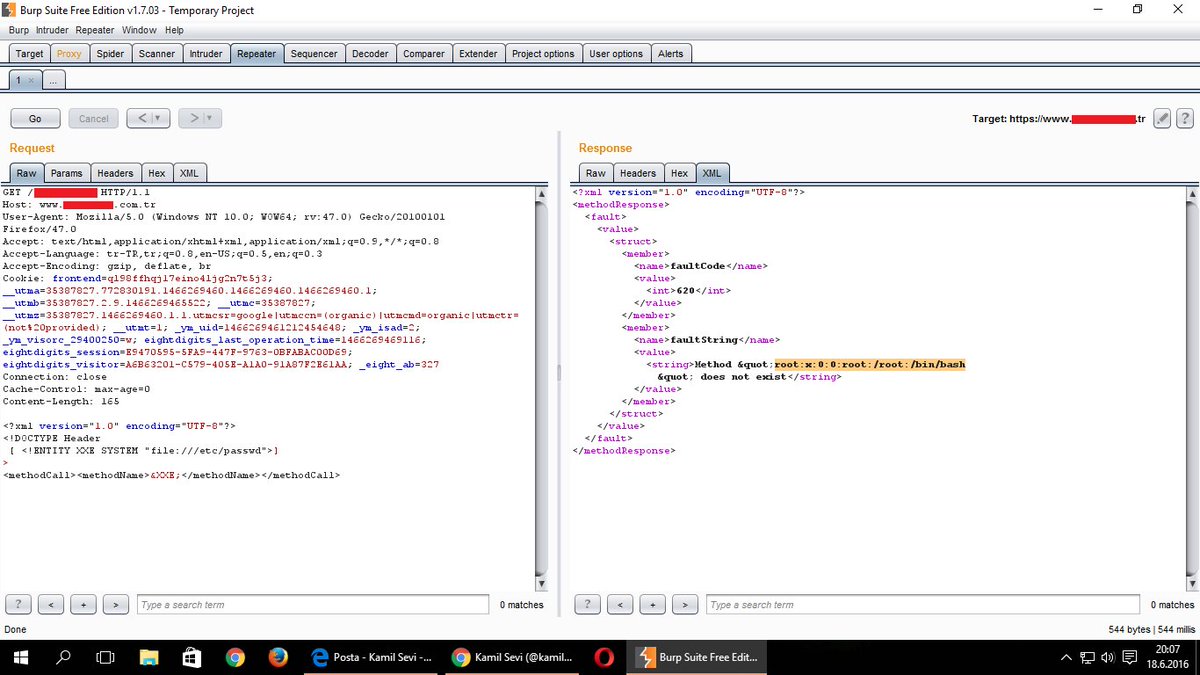Open Windows taskbar search

click(63, 657)
